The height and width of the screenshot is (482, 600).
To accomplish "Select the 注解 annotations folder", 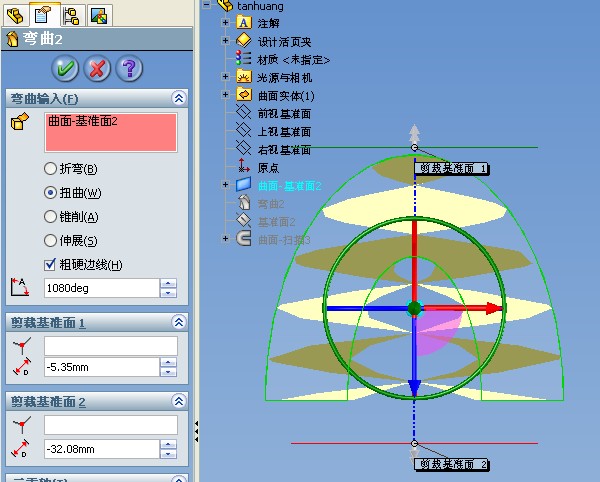I will click(268, 23).
